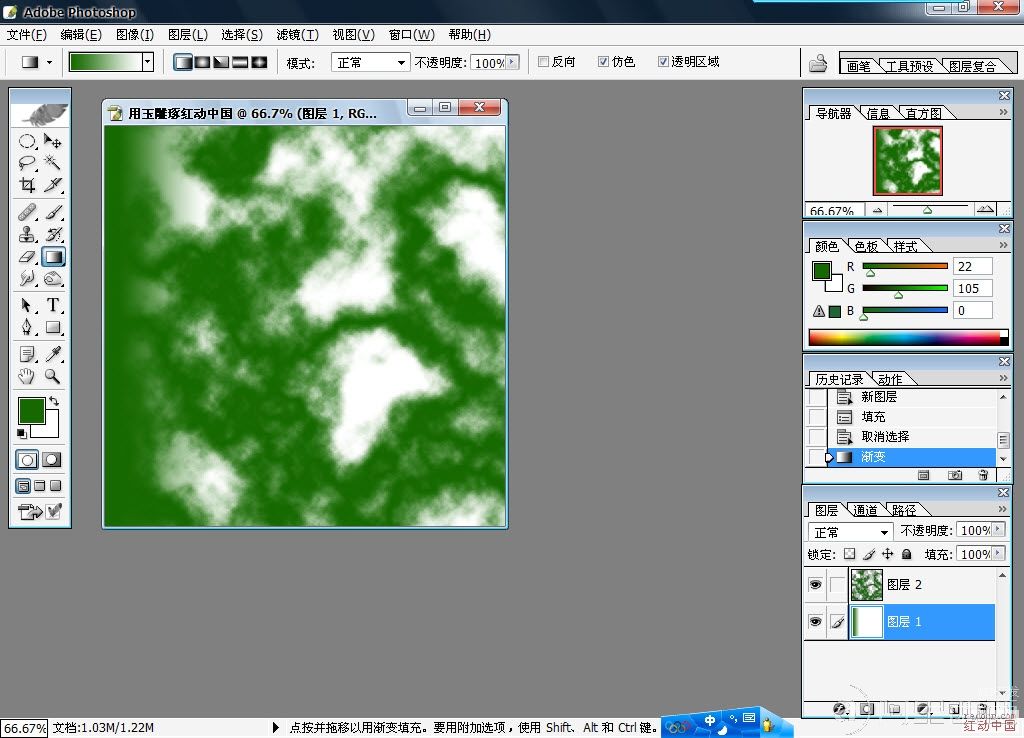Toggle the 反向 reverse checkbox
1024x738 pixels.
543,61
